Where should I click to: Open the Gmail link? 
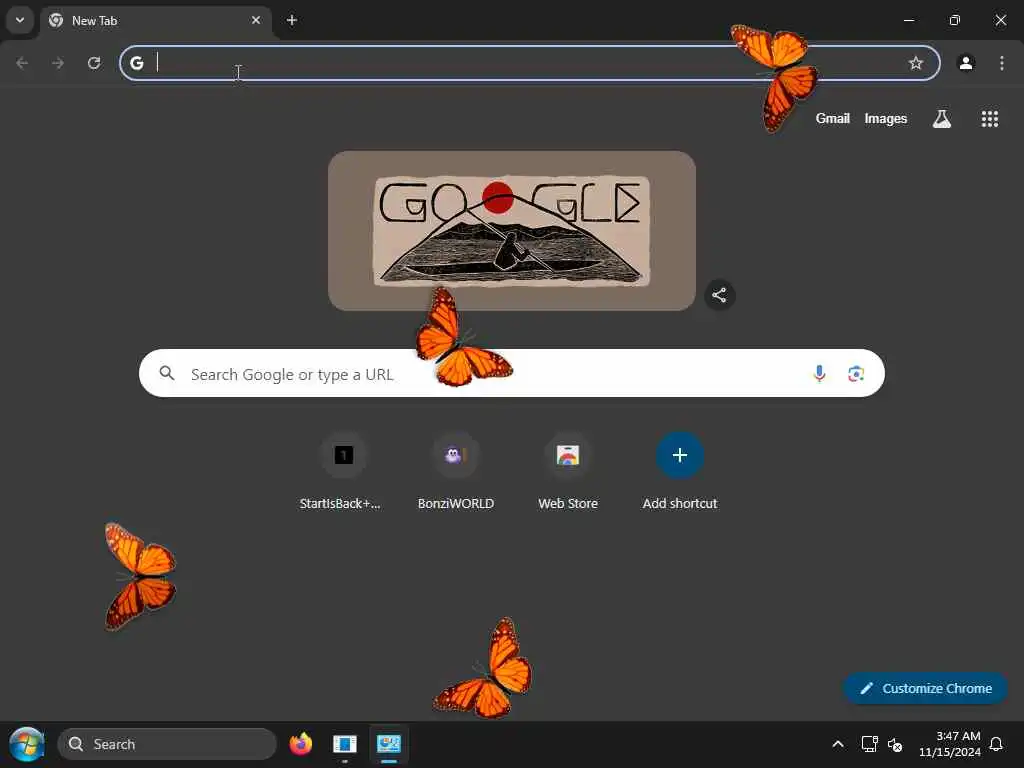tap(833, 118)
